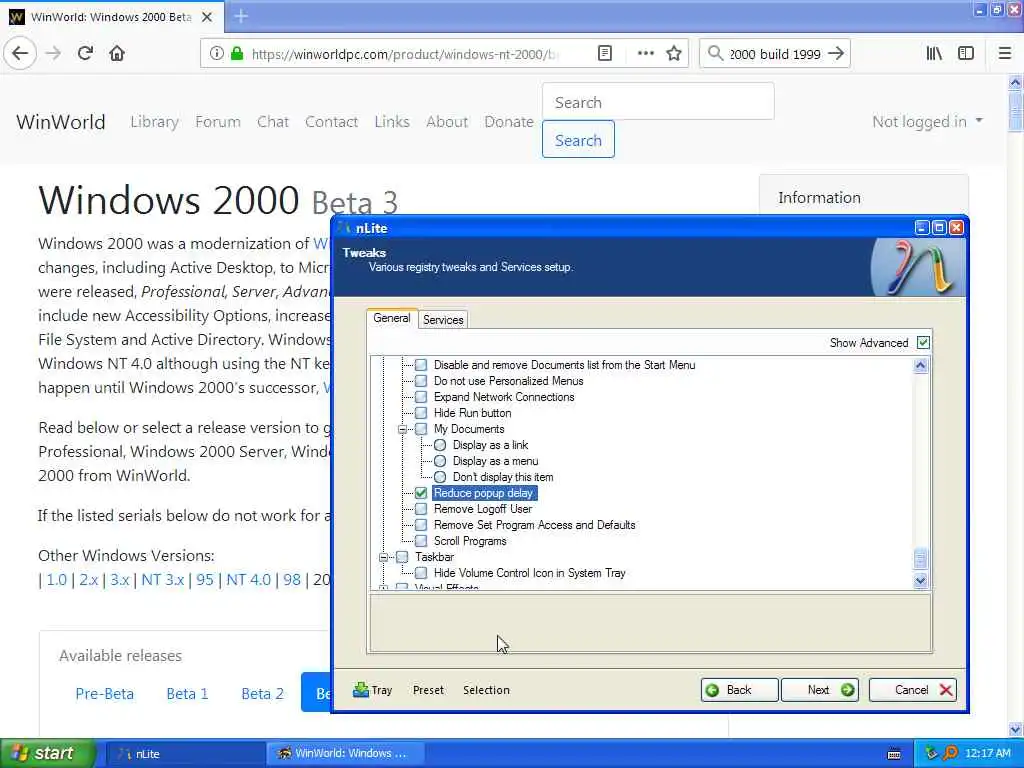This screenshot has height=768, width=1024.
Task: Check the My Documents group checkbox
Action: pos(421,429)
